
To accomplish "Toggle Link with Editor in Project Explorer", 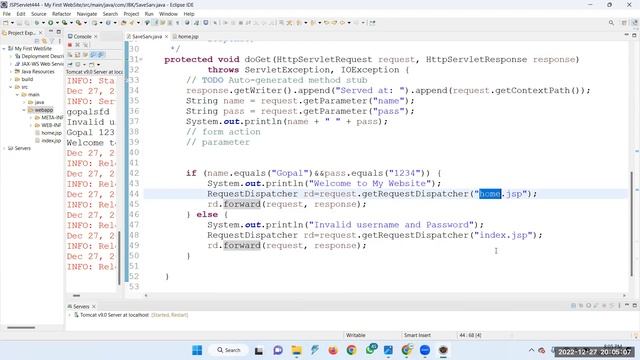I will tap(44, 41).
